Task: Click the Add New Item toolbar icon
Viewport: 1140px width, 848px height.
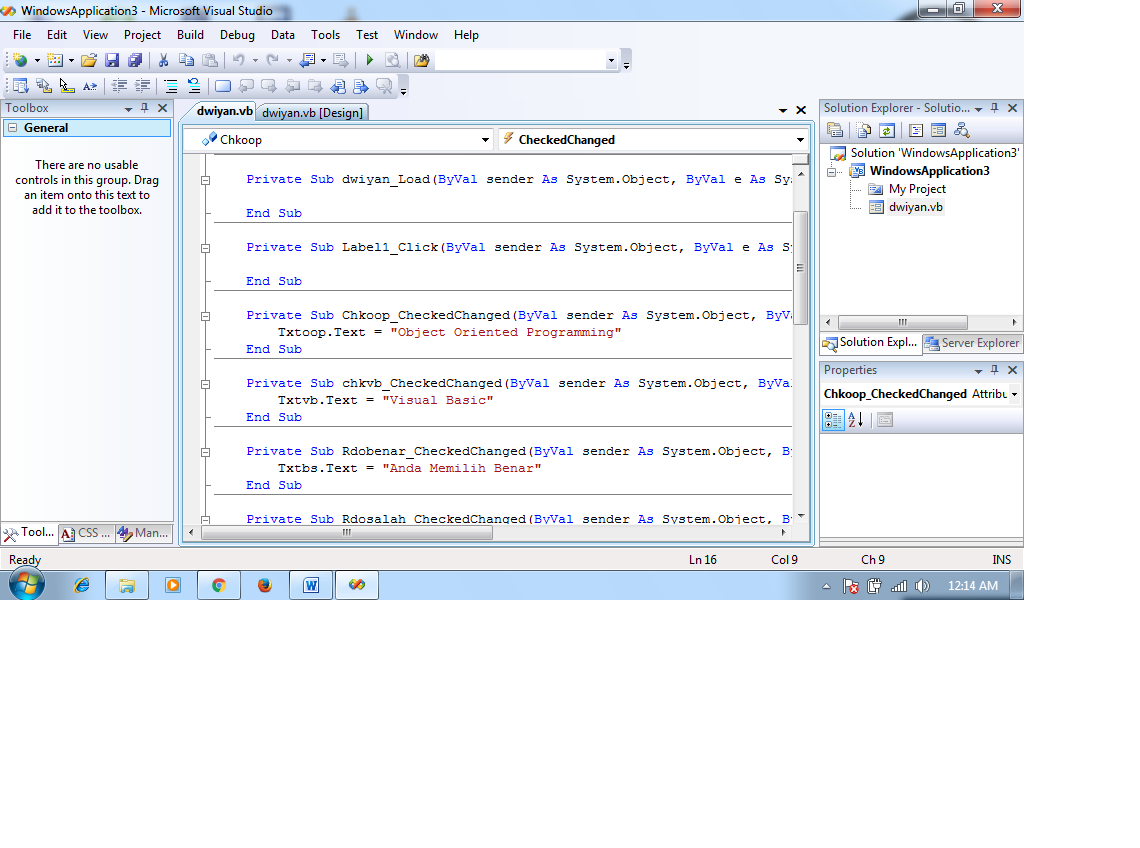Action: point(55,60)
